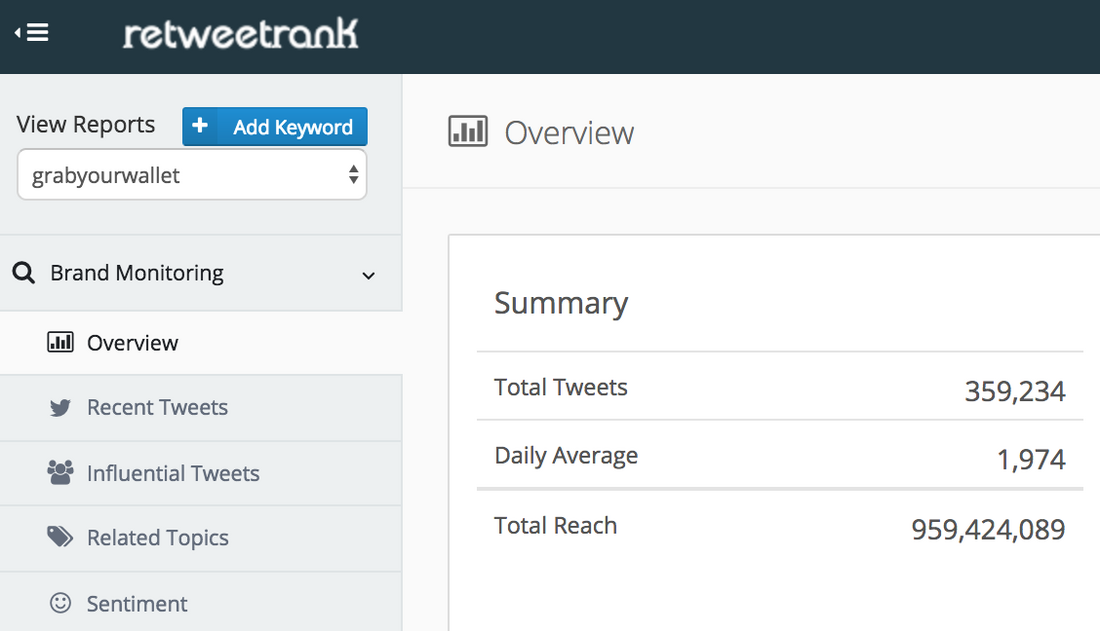This screenshot has height=631, width=1100.
Task: Click the chart icon in the Overview page header
Action: click(468, 132)
